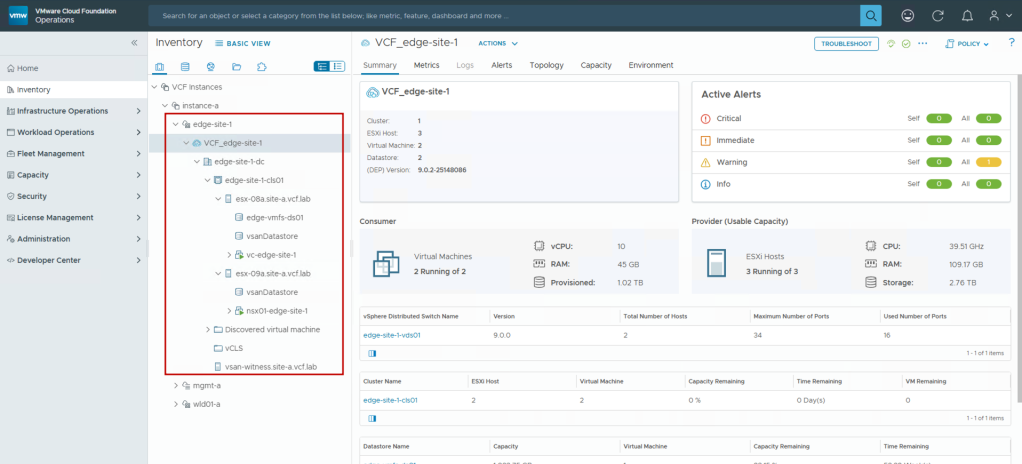Click the green checkmark status icon
The height and width of the screenshot is (464, 1022).
(x=906, y=44)
